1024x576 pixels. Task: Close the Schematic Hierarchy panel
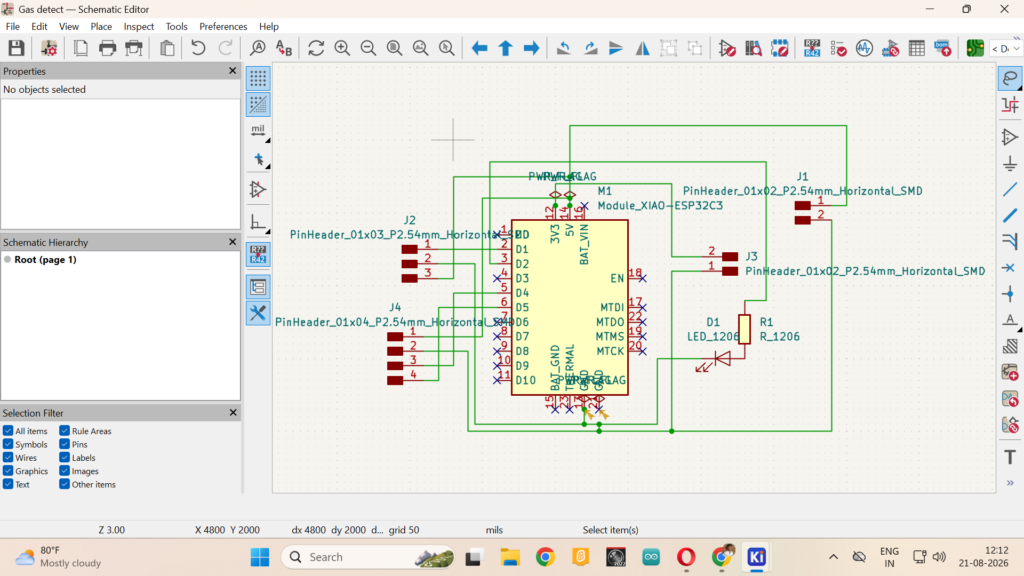[232, 242]
